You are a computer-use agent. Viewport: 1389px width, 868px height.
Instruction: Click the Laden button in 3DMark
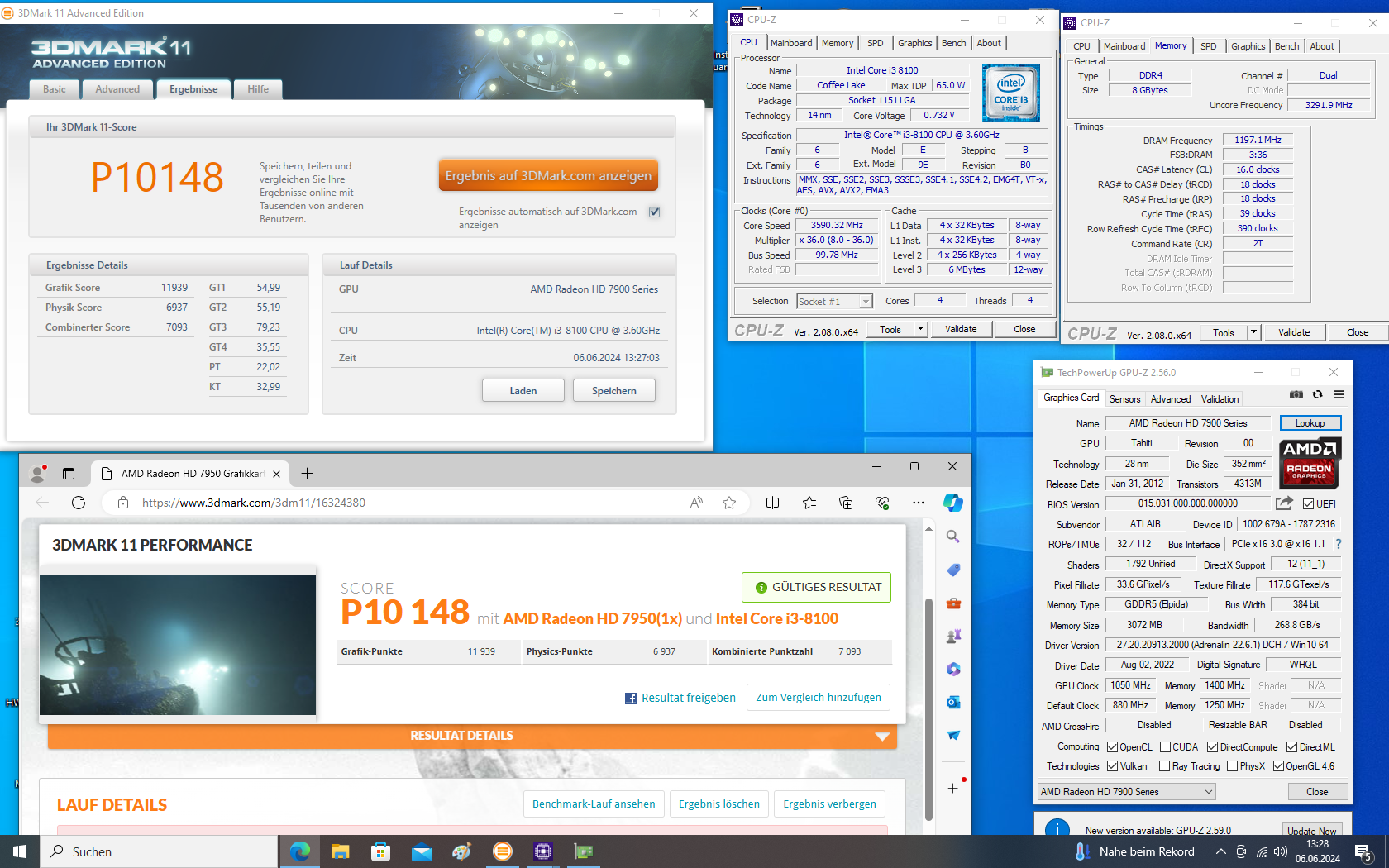523,391
